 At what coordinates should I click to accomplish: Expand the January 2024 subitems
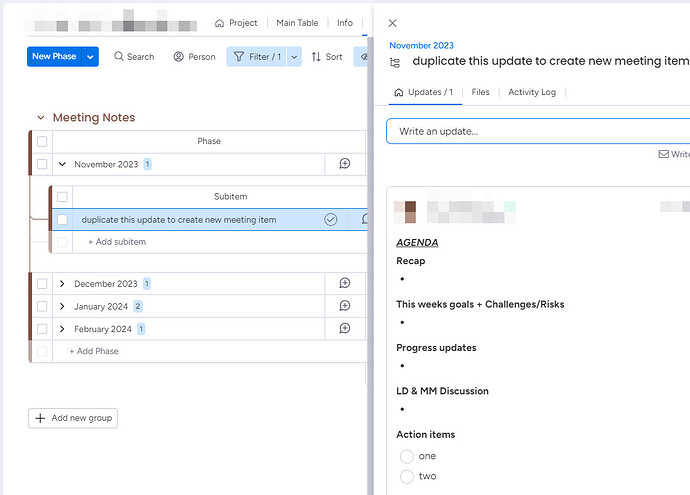coord(62,306)
